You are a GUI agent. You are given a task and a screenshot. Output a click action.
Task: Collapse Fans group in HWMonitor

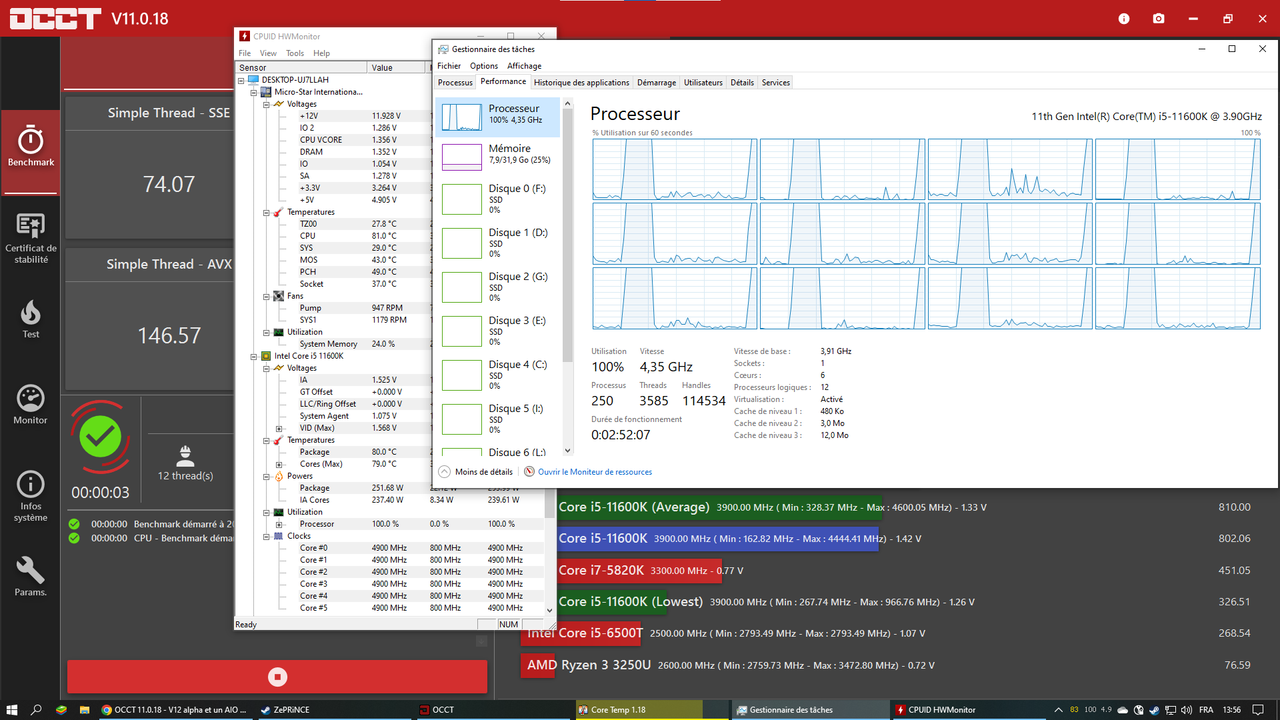[266, 296]
